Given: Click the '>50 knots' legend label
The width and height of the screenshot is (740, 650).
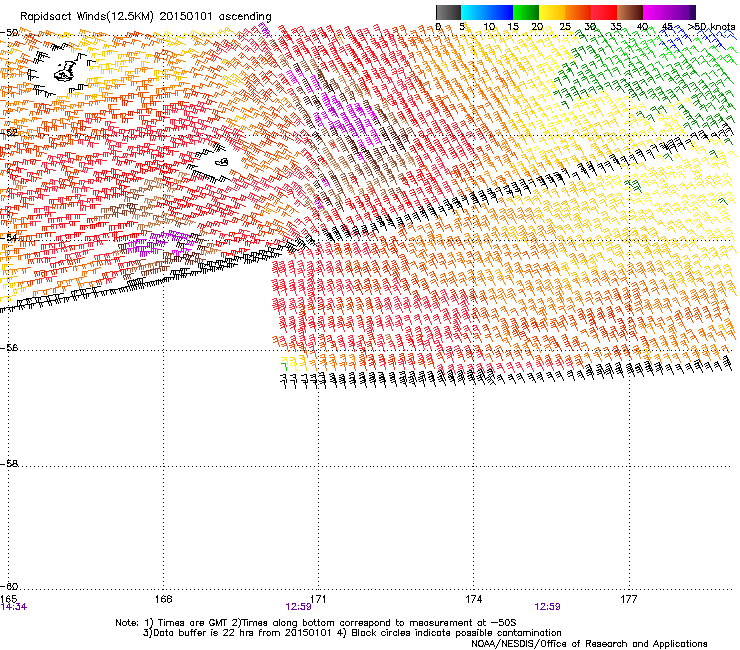Looking at the screenshot, I should coord(711,27).
